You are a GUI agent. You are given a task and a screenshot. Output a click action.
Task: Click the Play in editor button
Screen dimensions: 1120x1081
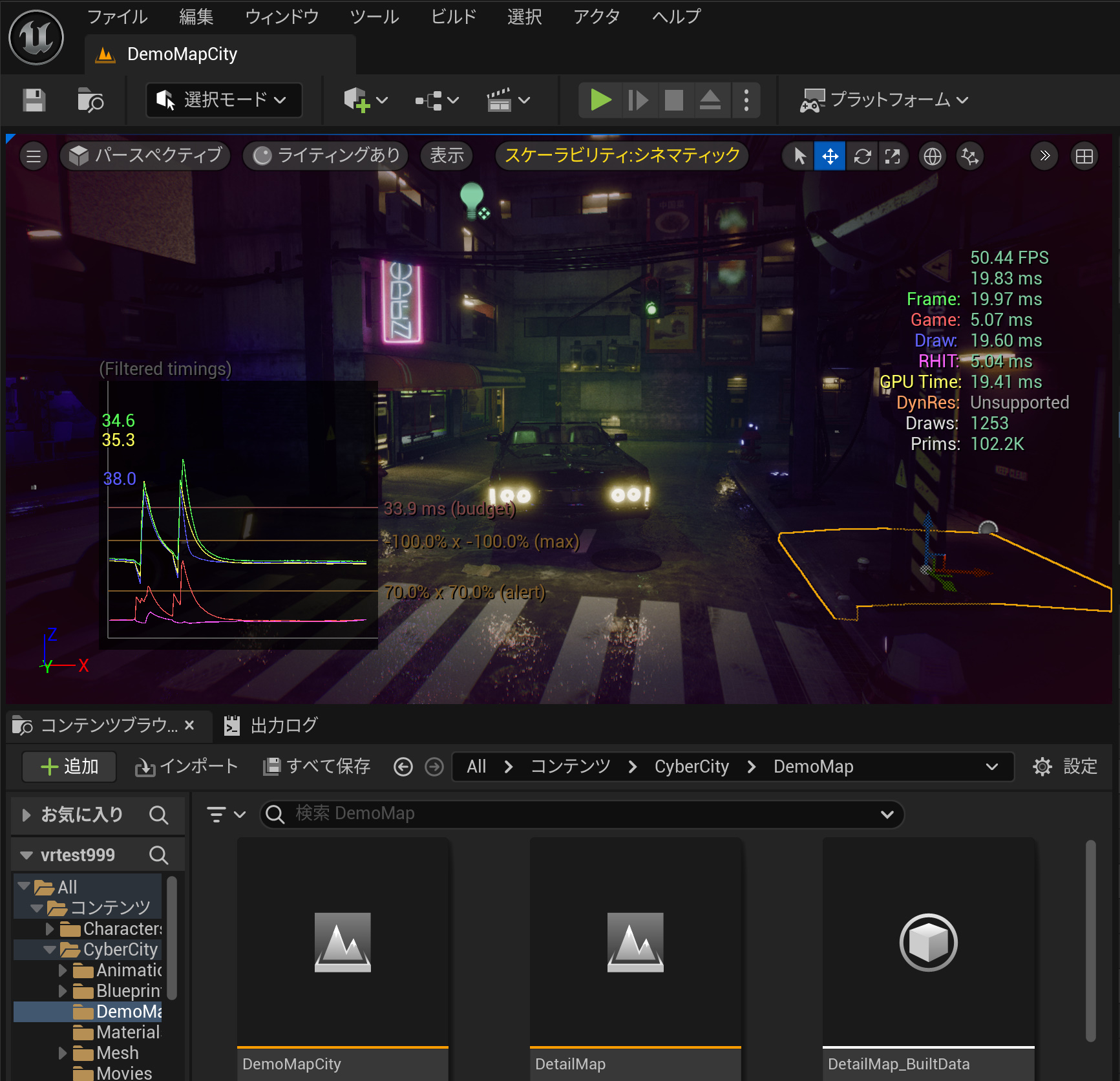[600, 100]
